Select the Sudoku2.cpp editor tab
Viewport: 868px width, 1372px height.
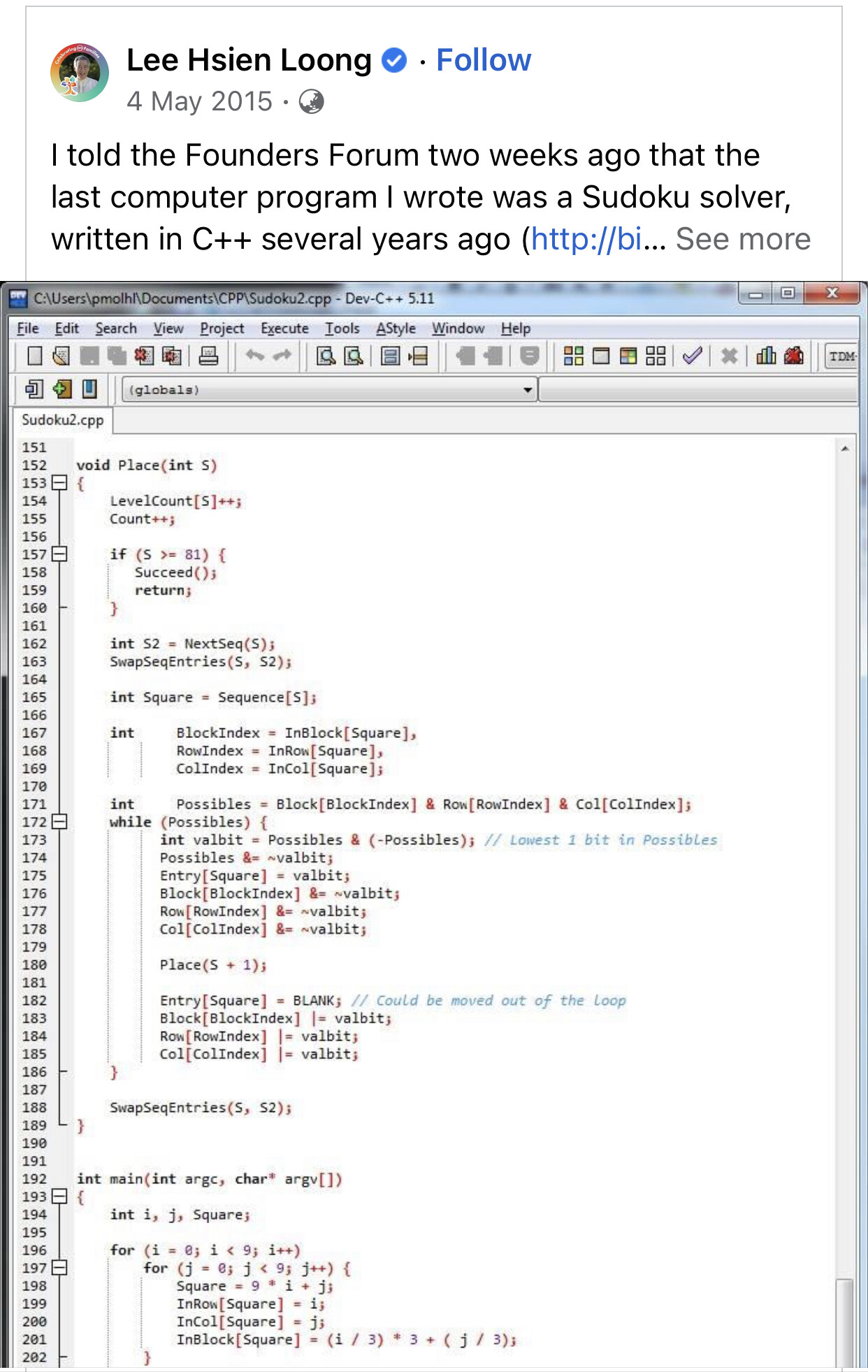(63, 420)
